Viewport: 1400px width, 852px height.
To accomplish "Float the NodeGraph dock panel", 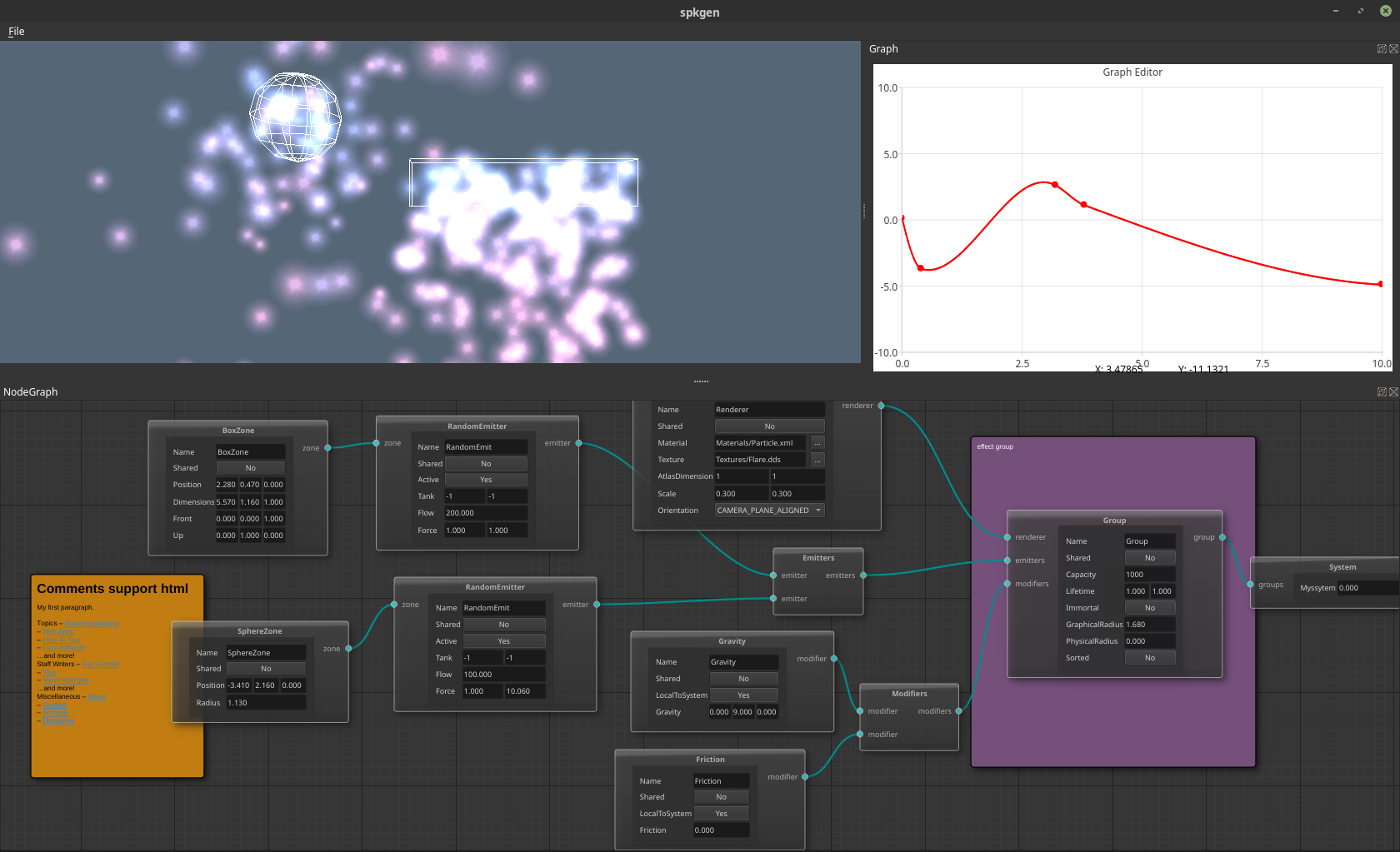I will [1382, 392].
